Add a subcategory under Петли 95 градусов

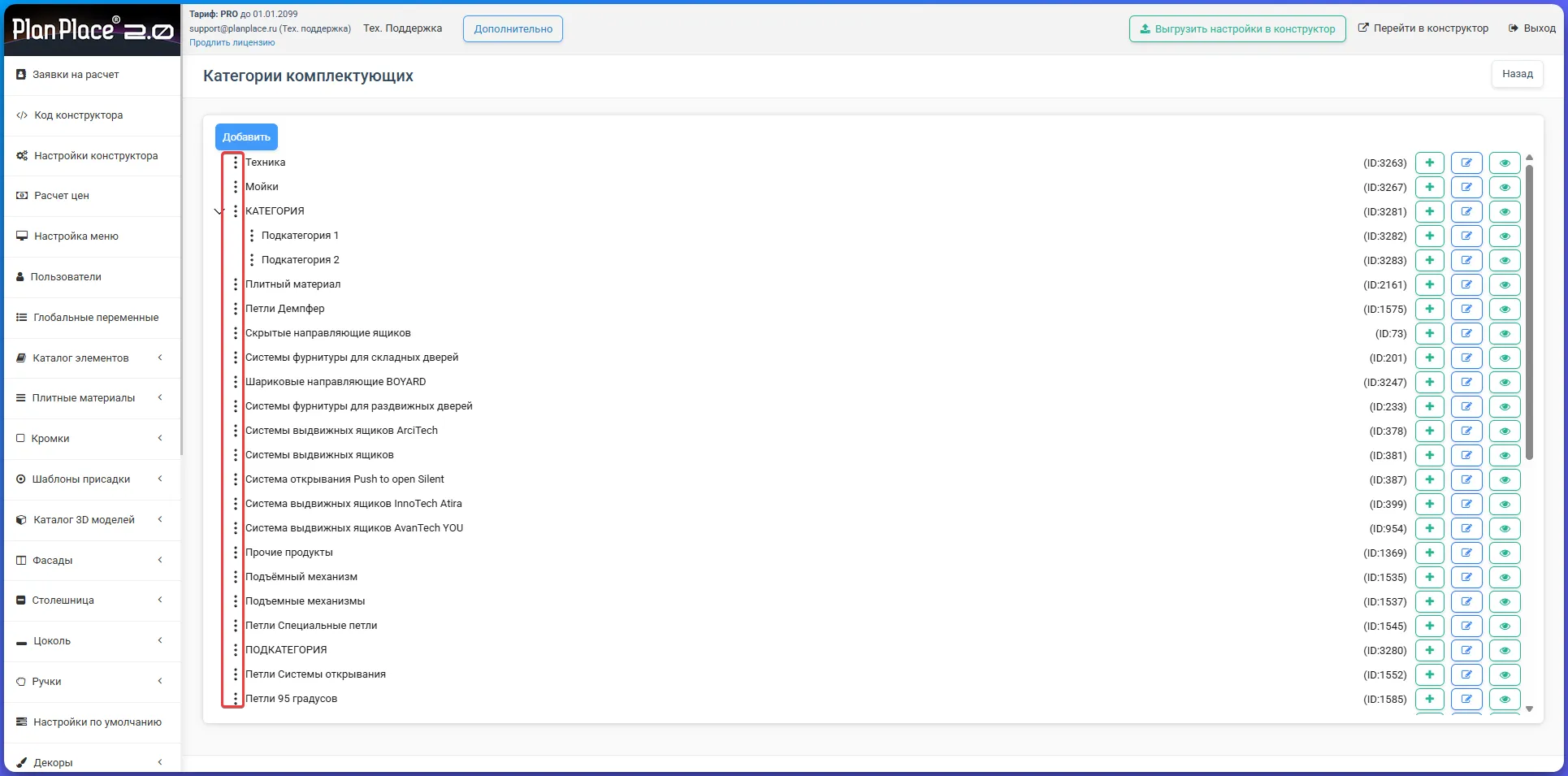1429,699
